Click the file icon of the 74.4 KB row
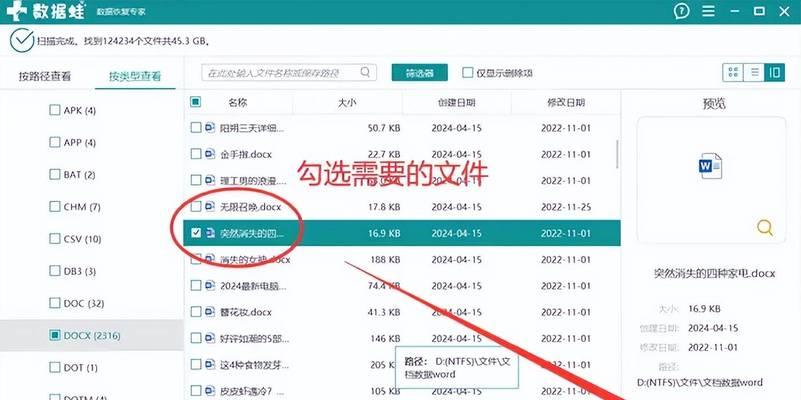Image resolution: width=801 pixels, height=400 pixels. [210, 286]
